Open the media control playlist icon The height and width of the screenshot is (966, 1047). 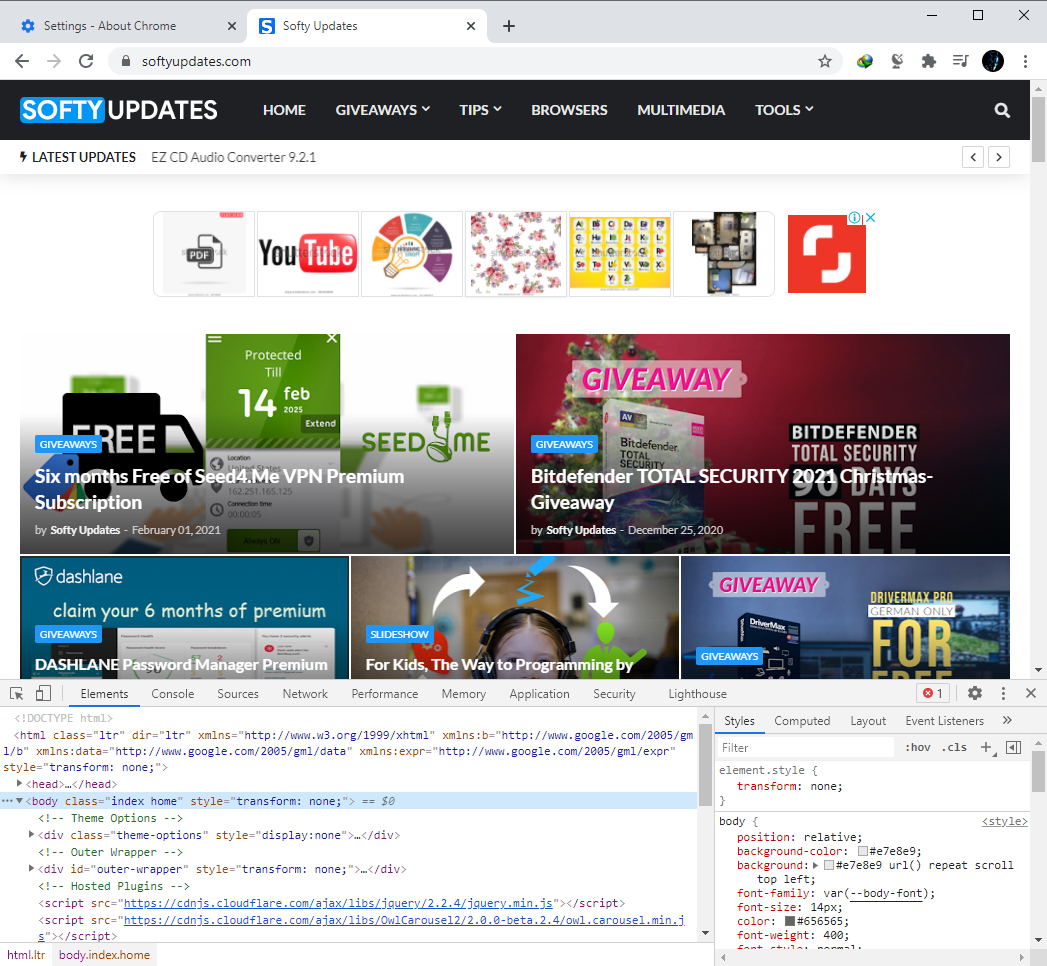click(x=960, y=61)
